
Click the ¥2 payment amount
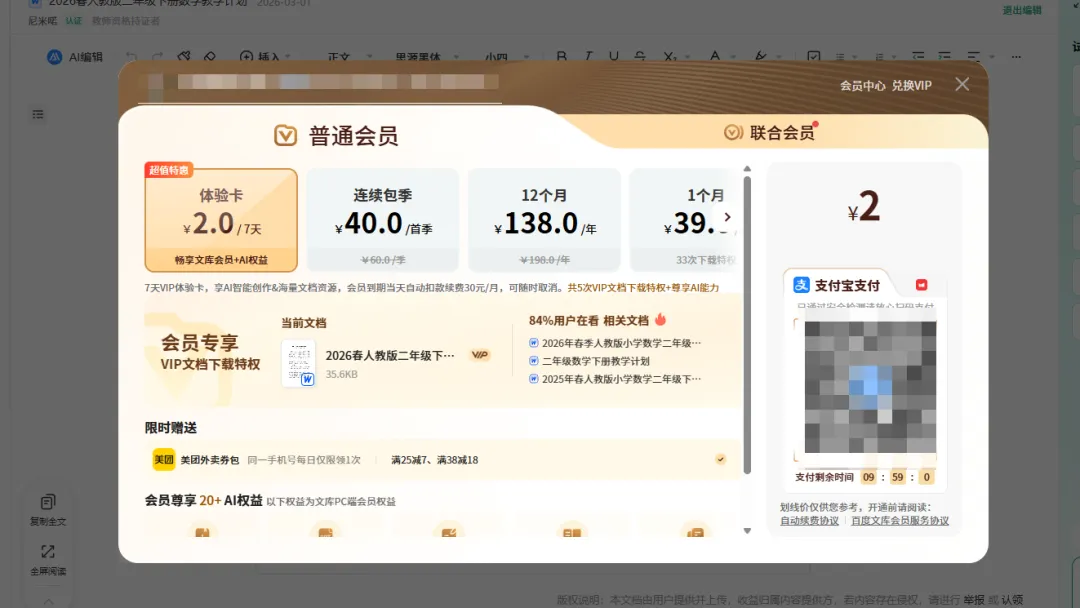864,207
